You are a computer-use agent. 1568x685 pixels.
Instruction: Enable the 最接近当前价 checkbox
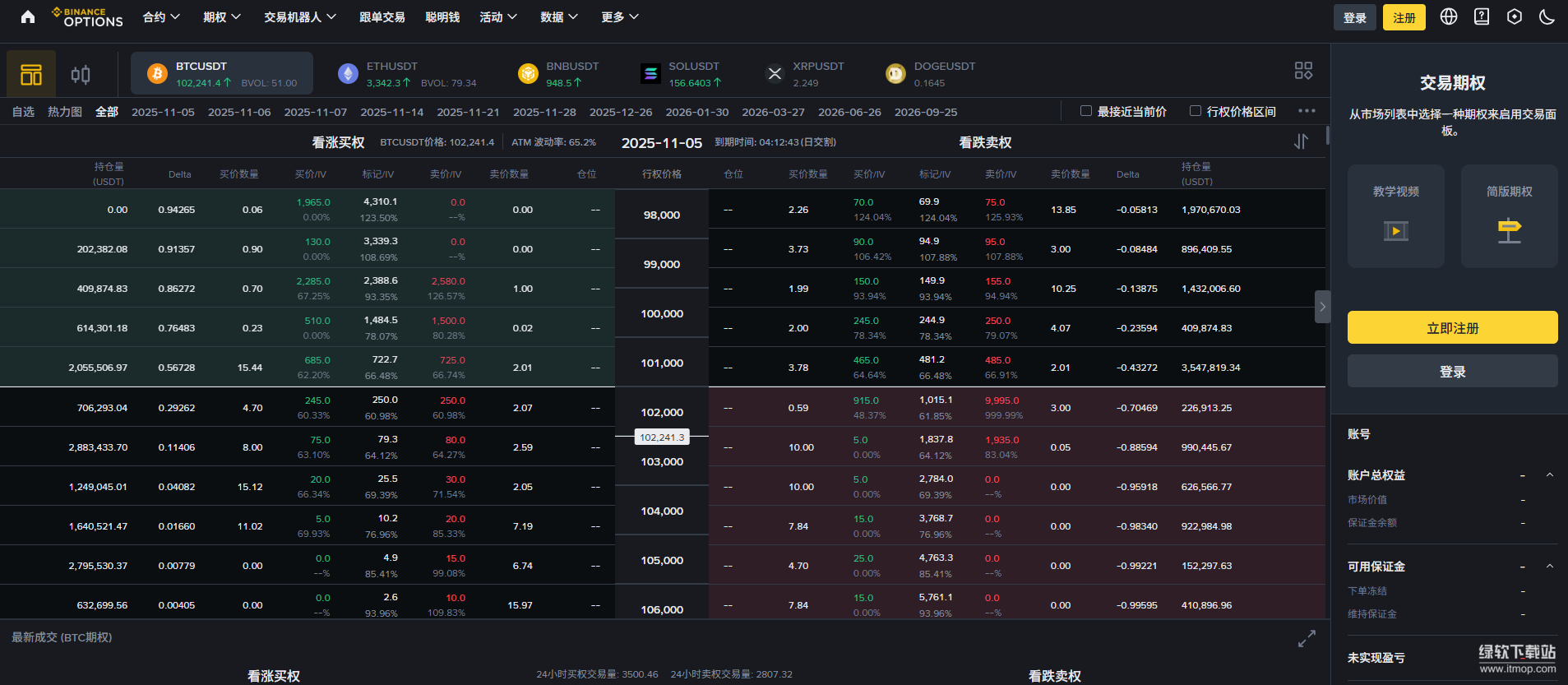[1086, 111]
